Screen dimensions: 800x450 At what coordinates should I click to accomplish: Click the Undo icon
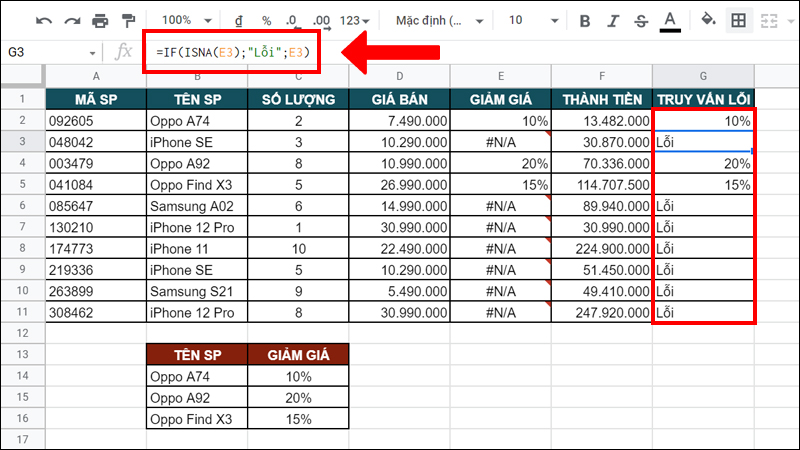(44, 21)
